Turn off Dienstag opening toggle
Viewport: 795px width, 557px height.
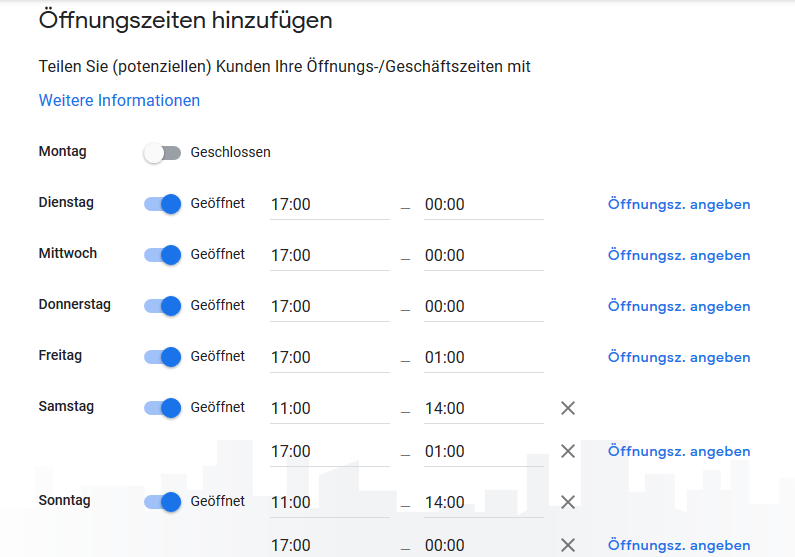162,204
